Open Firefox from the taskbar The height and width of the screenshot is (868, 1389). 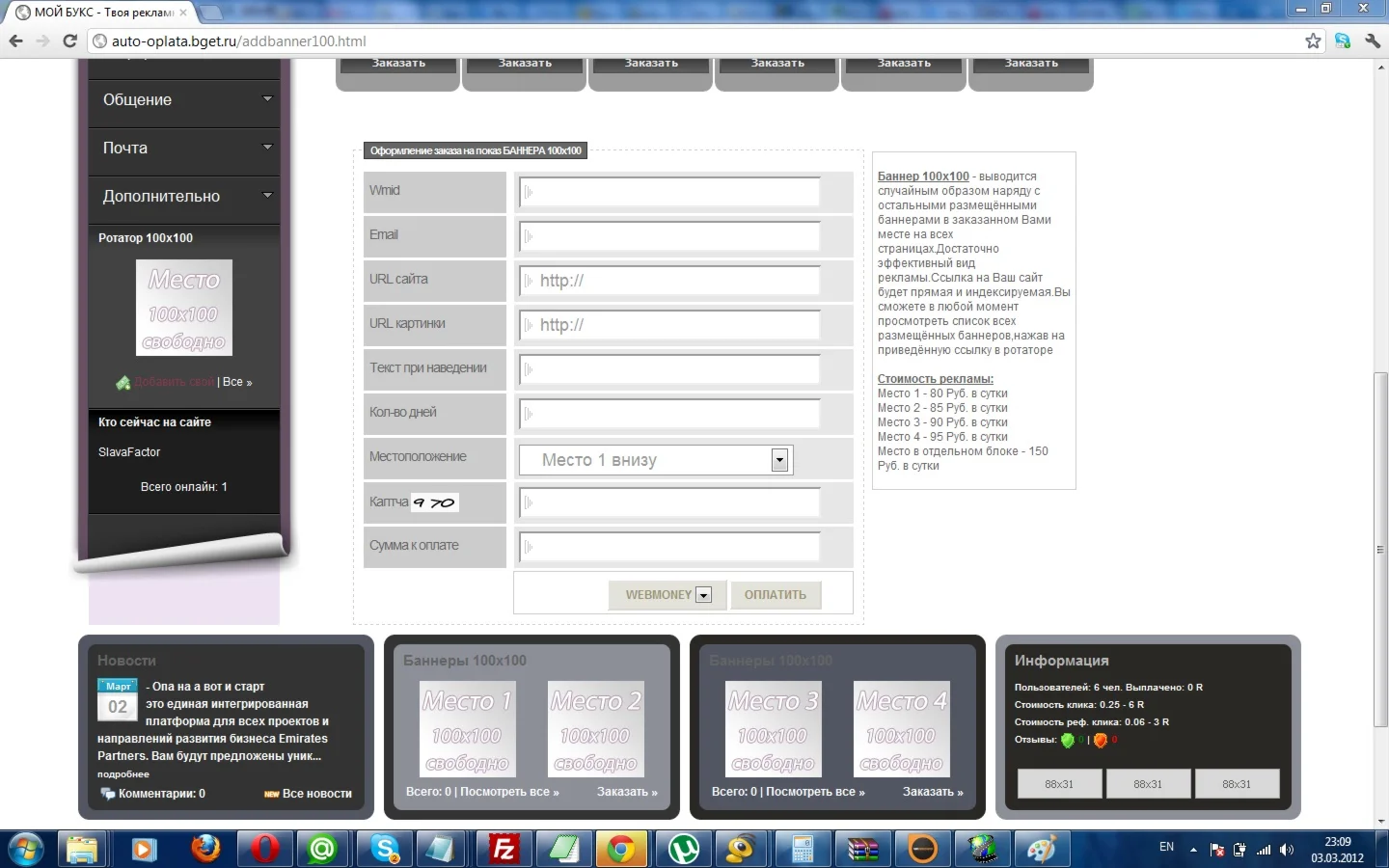[x=204, y=850]
